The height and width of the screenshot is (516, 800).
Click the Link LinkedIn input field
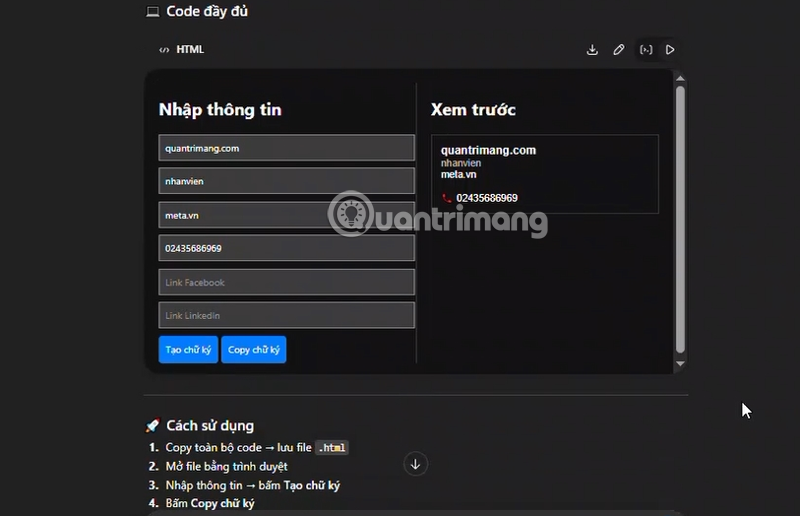286,315
